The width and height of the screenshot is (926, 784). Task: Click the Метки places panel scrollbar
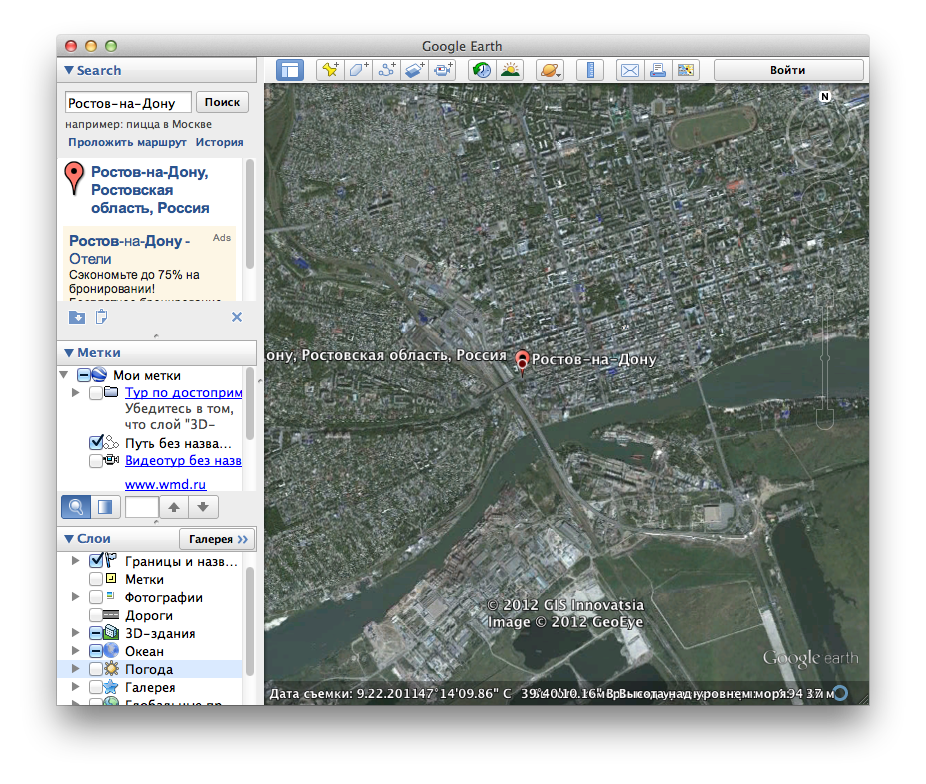point(250,403)
